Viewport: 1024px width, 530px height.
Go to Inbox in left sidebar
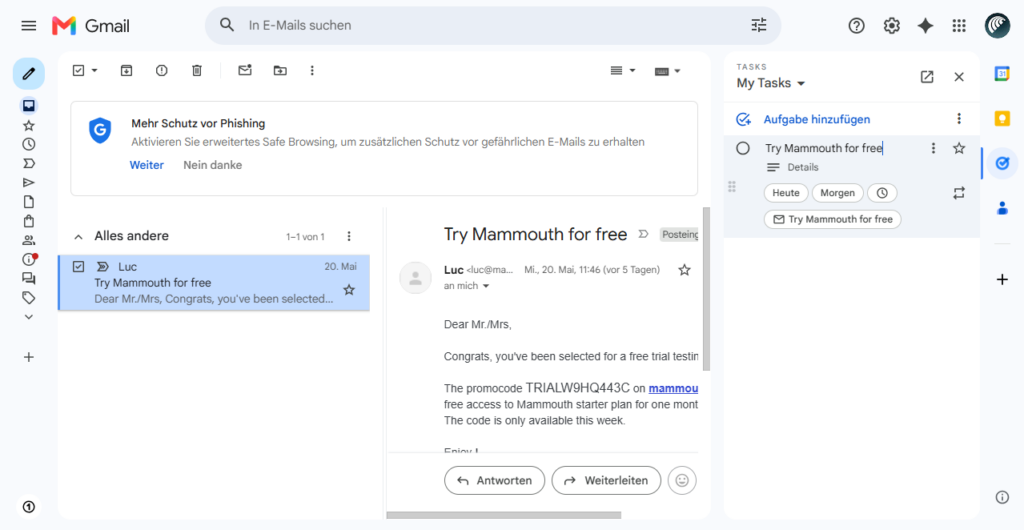click(x=29, y=106)
